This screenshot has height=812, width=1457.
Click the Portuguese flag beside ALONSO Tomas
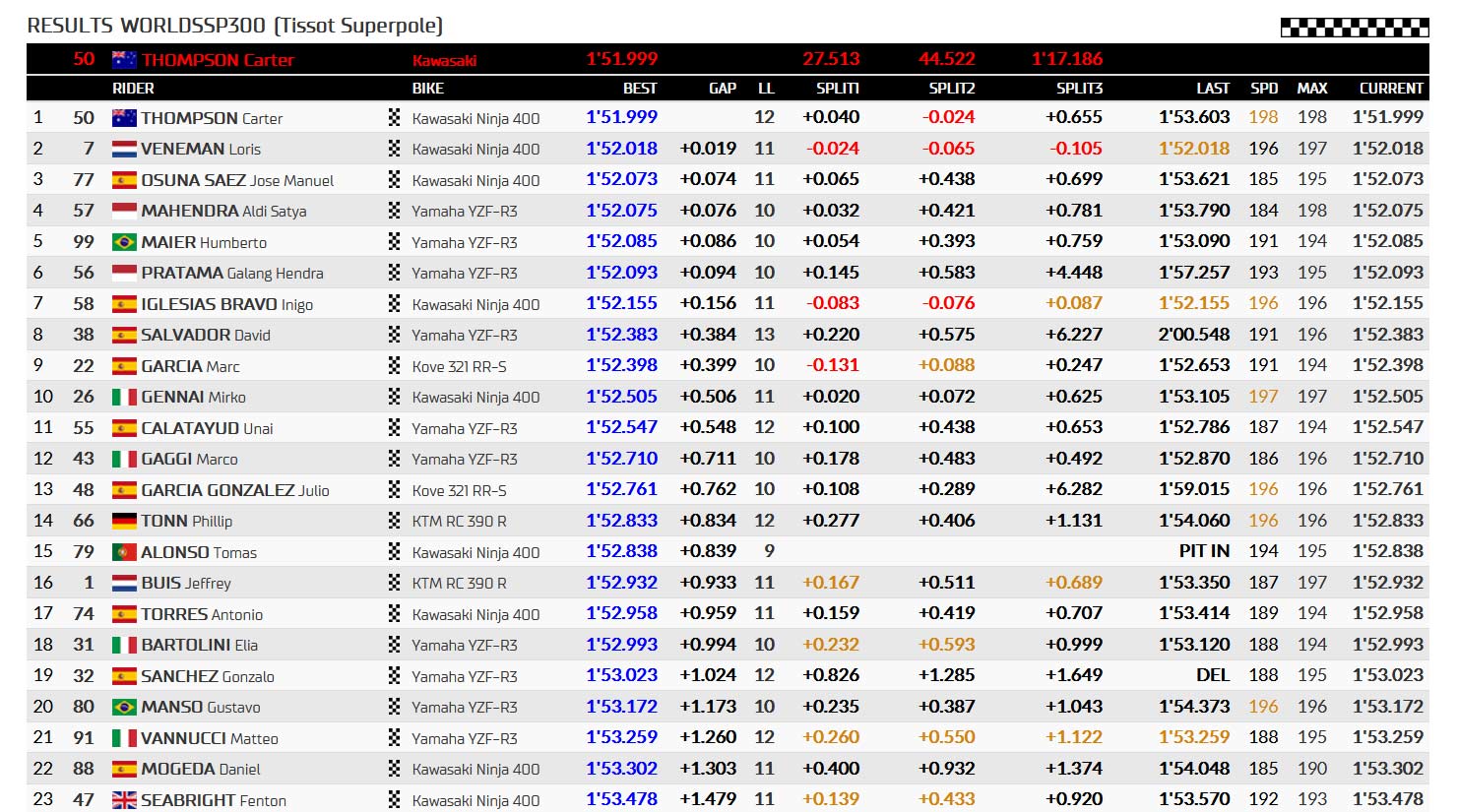click(124, 552)
